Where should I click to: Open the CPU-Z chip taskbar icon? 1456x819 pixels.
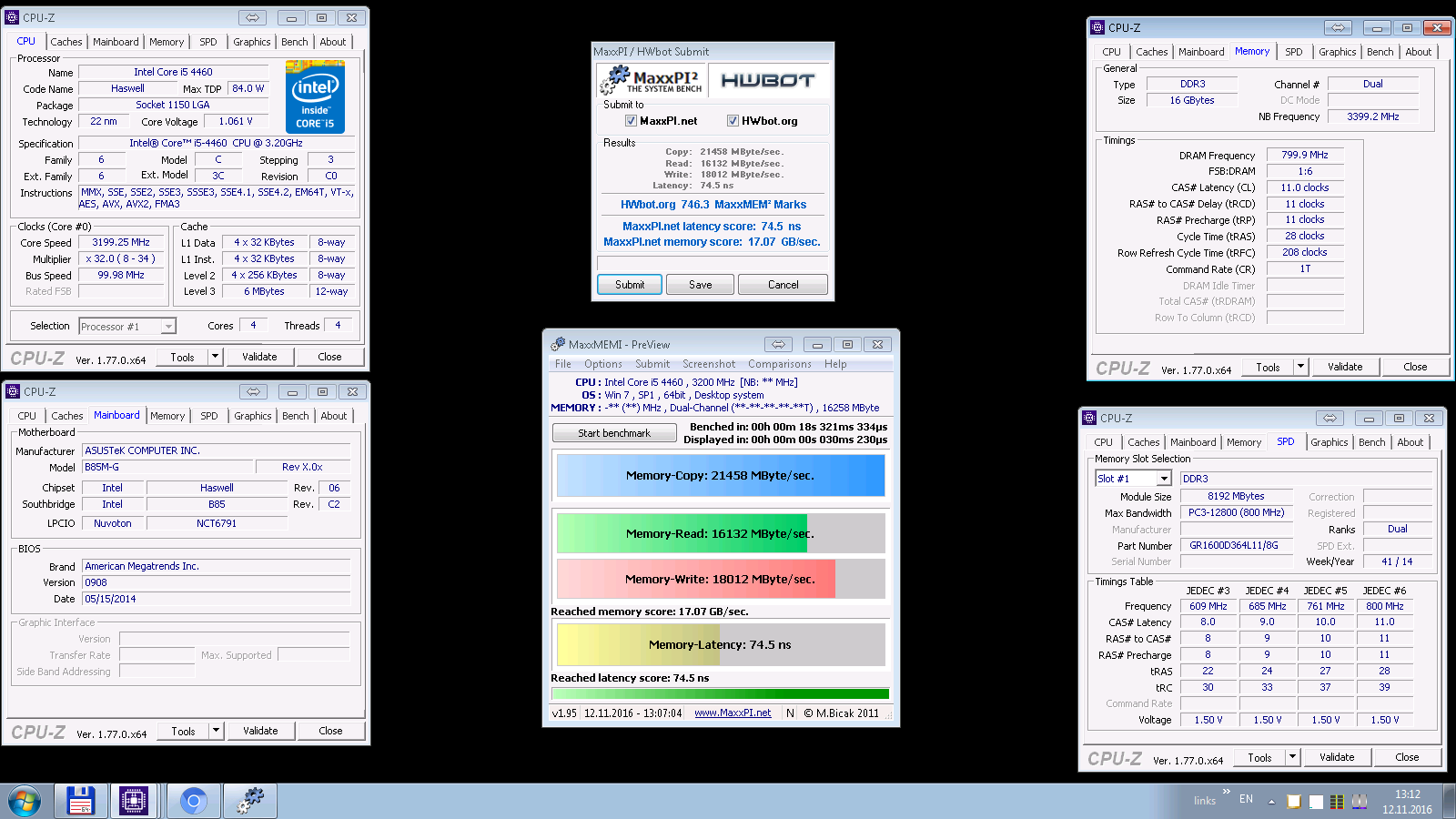click(134, 801)
